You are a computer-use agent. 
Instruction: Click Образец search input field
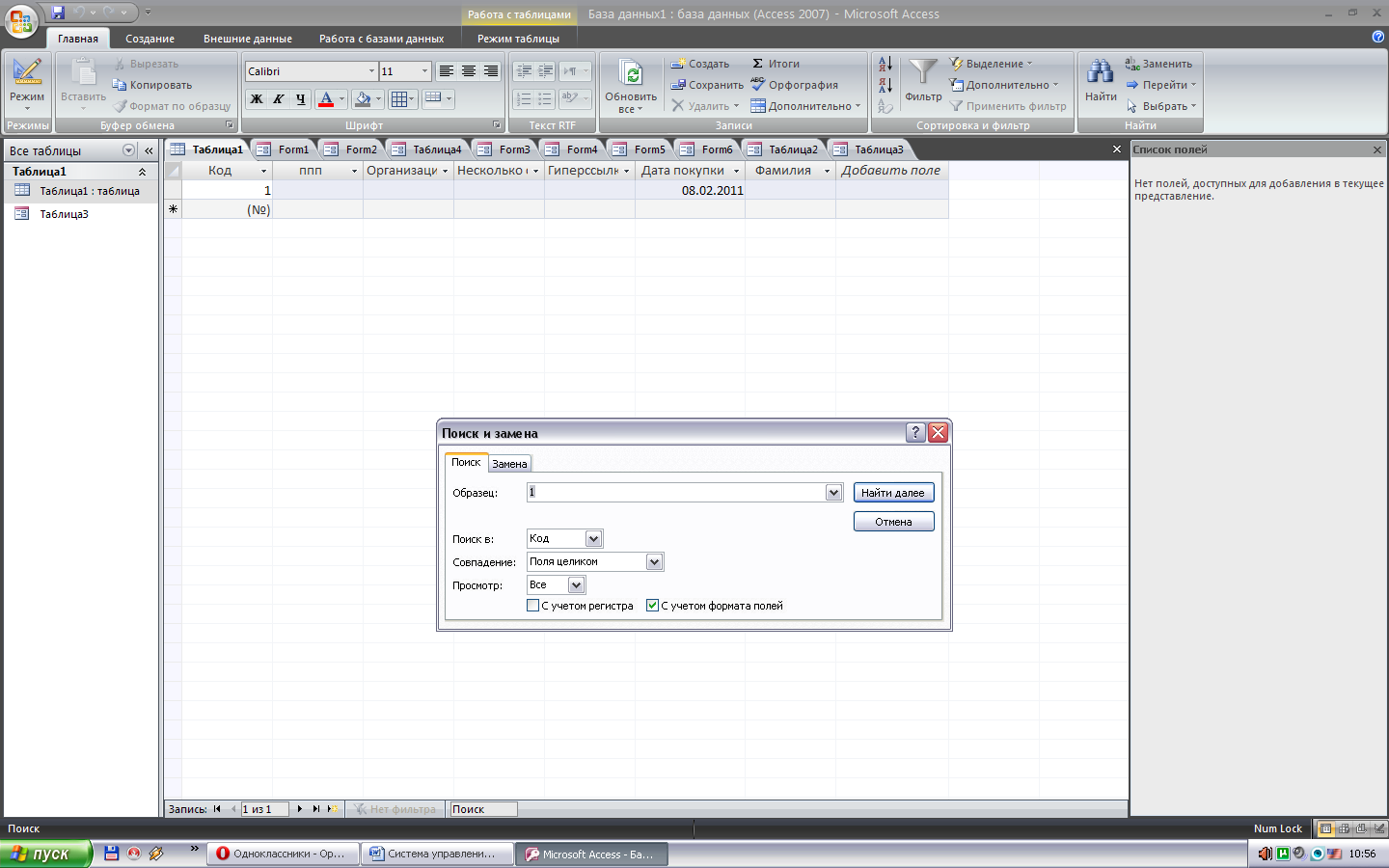click(676, 493)
